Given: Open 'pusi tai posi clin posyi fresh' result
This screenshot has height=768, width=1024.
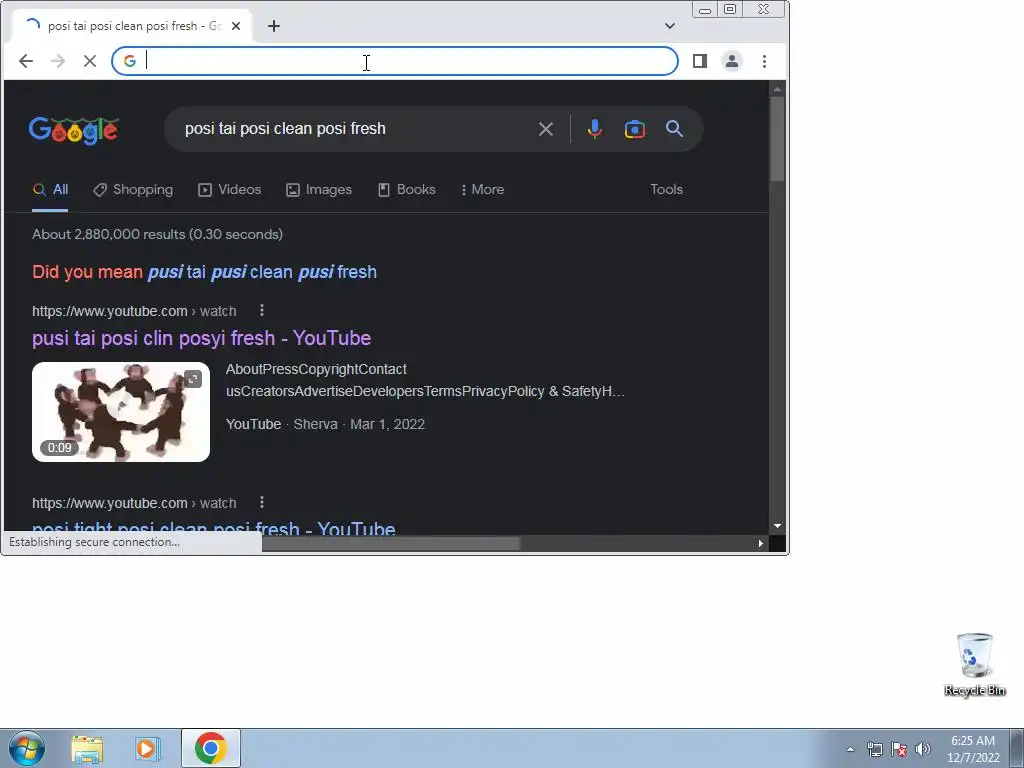Looking at the screenshot, I should 201,338.
